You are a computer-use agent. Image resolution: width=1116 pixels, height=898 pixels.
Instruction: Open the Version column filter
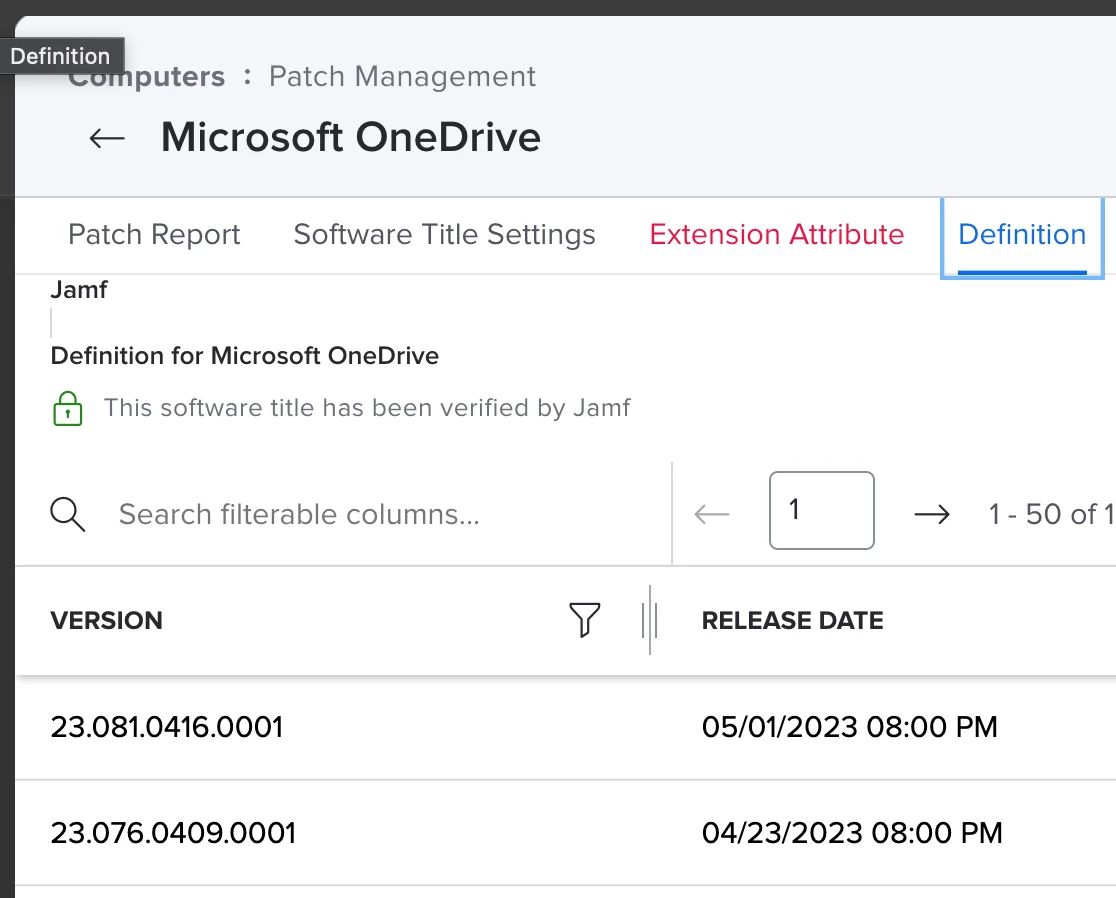[584, 620]
